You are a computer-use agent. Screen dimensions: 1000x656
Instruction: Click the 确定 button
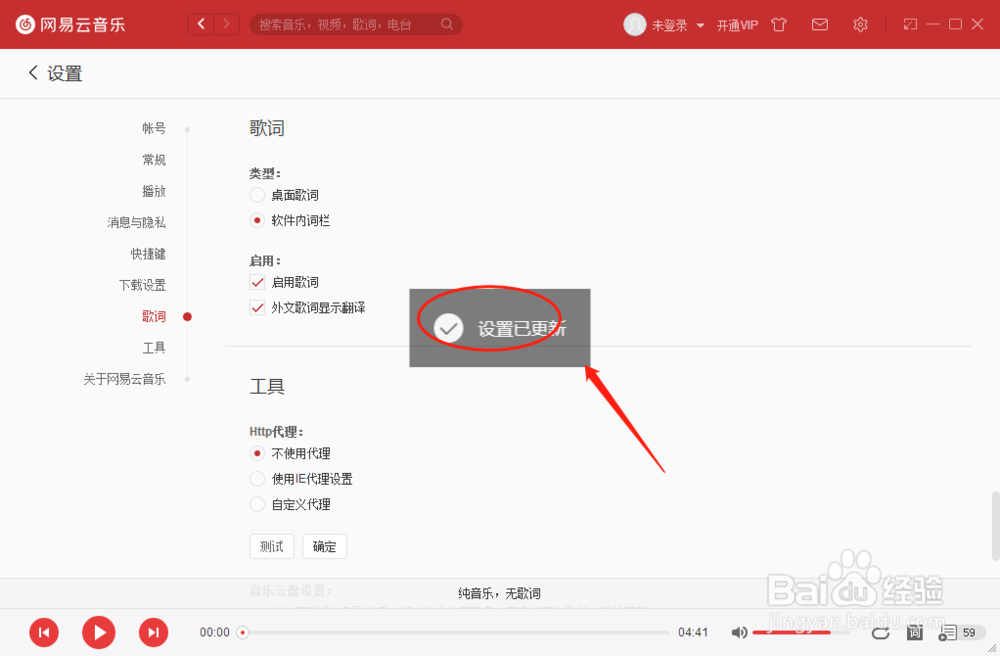point(325,546)
